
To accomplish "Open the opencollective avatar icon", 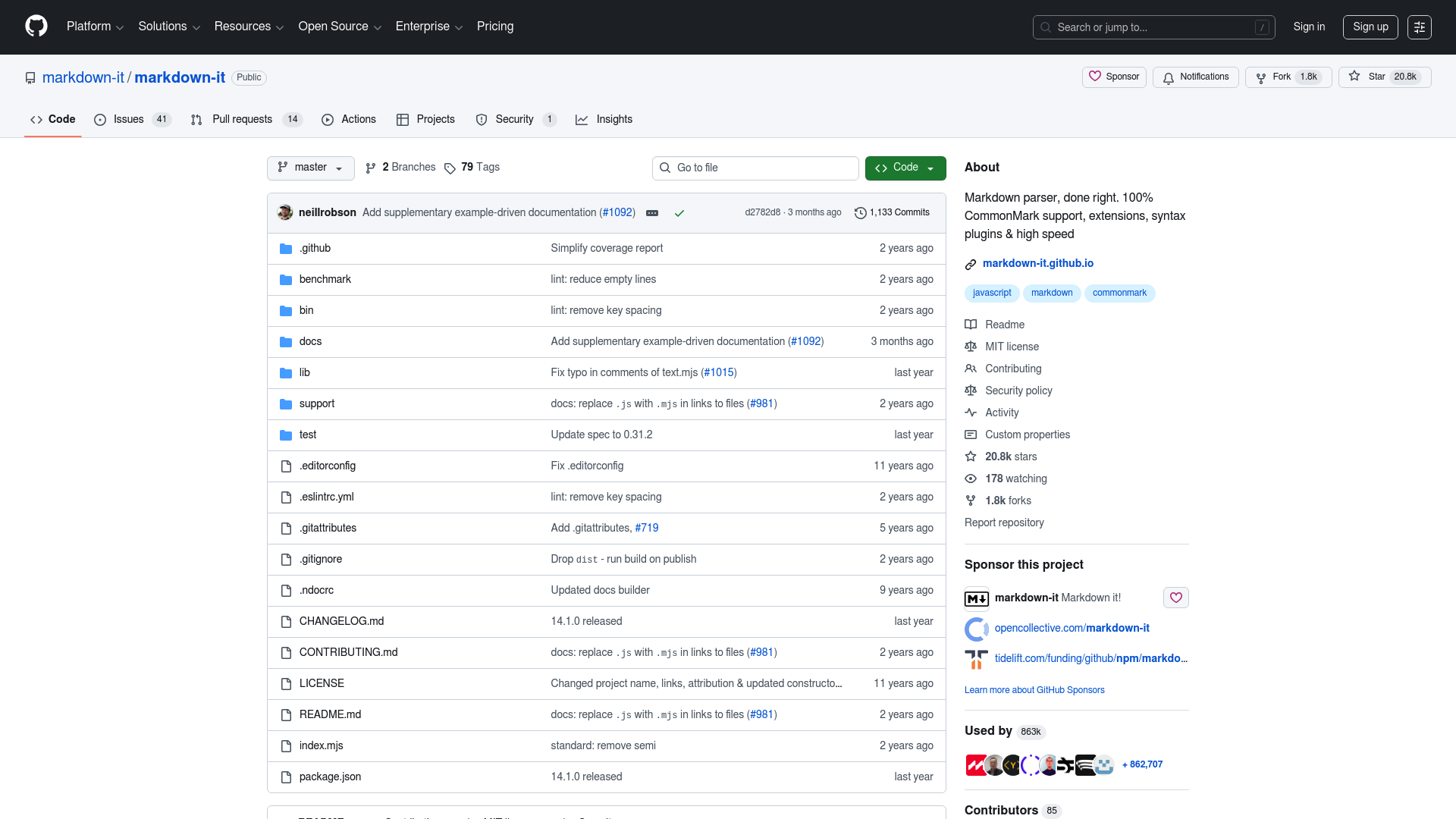I will click(976, 629).
